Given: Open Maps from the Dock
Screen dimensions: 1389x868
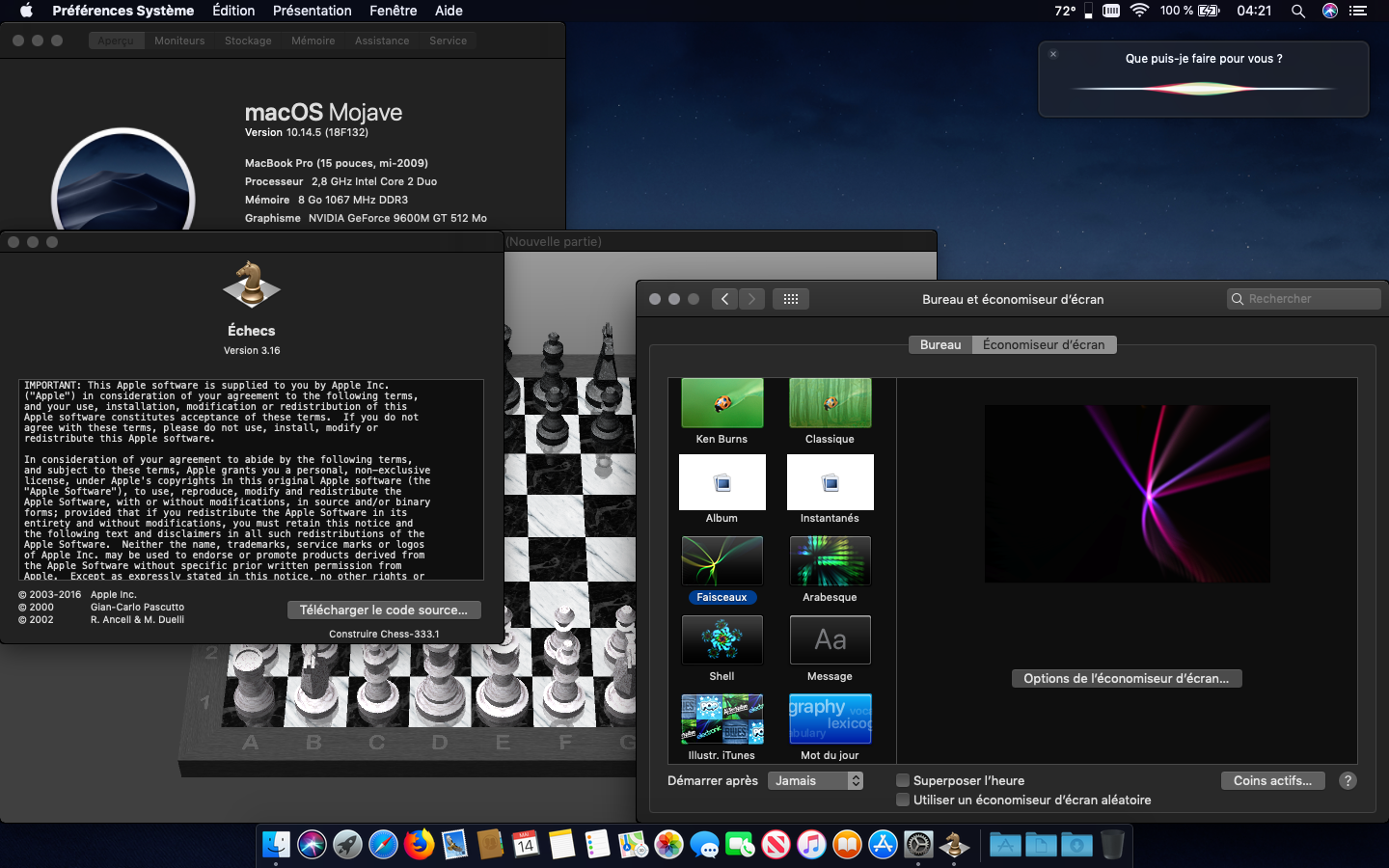Looking at the screenshot, I should pos(633,845).
